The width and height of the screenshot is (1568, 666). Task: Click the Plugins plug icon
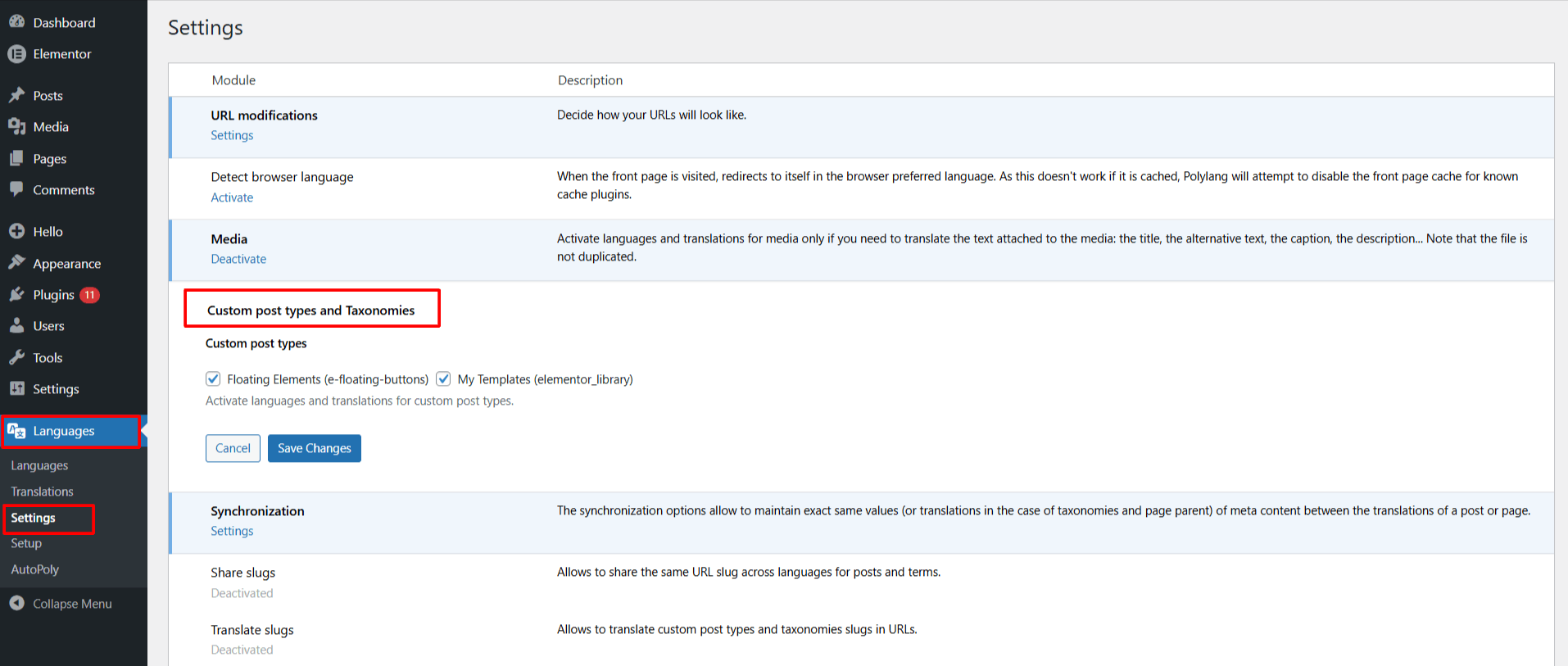pos(16,295)
